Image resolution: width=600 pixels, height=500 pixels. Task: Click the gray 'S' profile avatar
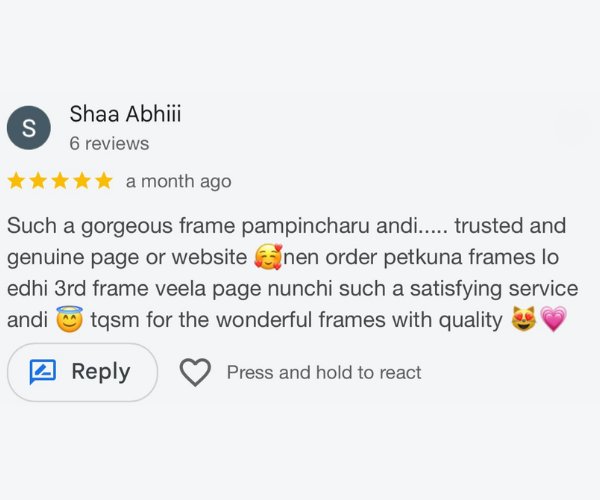click(29, 128)
